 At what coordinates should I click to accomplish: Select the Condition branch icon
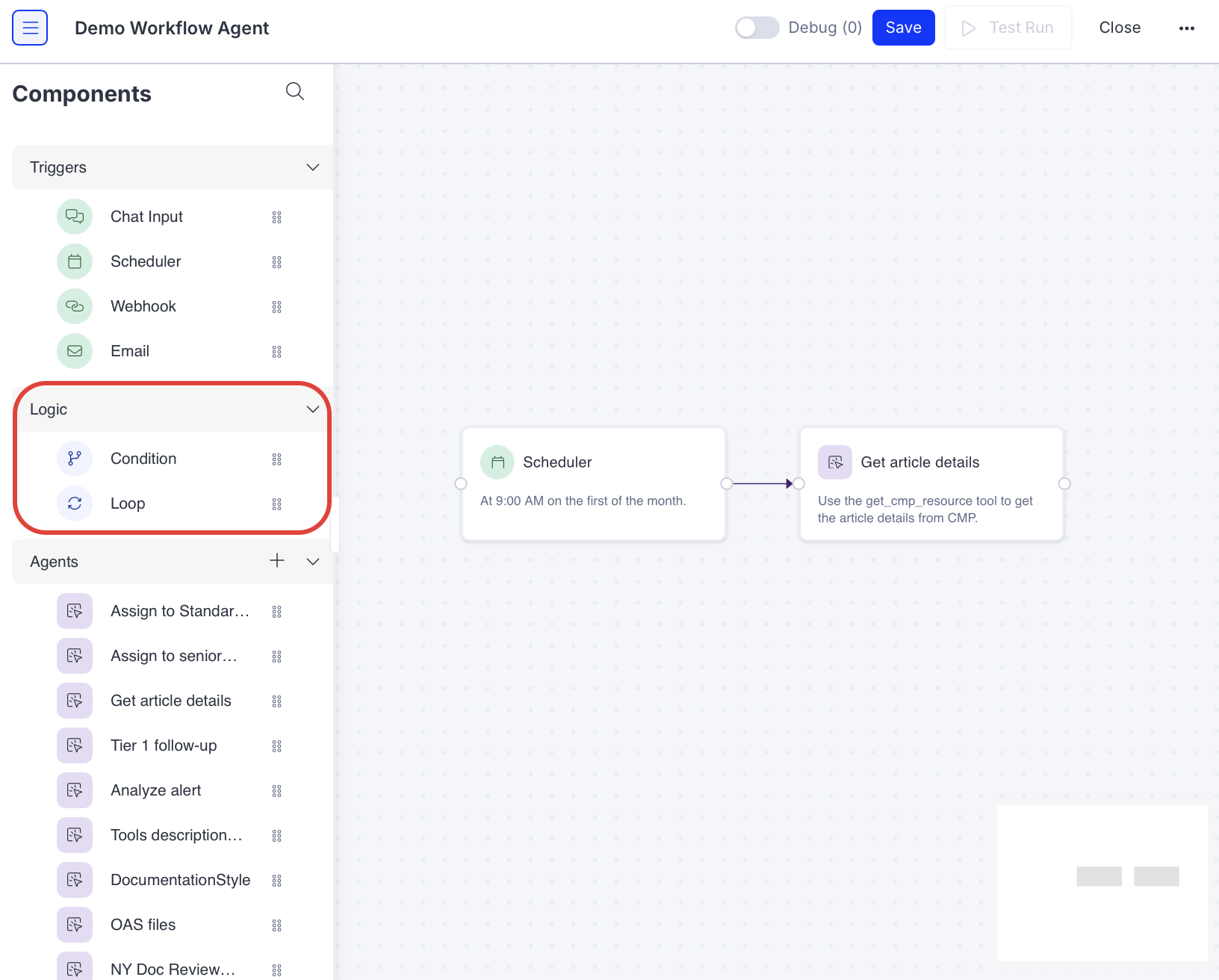tap(75, 459)
